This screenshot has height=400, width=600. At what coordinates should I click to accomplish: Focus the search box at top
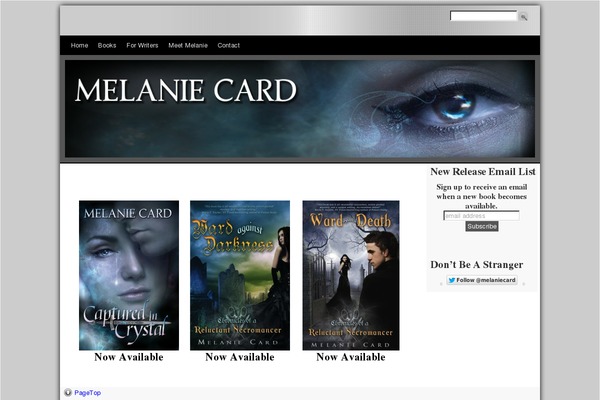pyautogui.click(x=484, y=16)
